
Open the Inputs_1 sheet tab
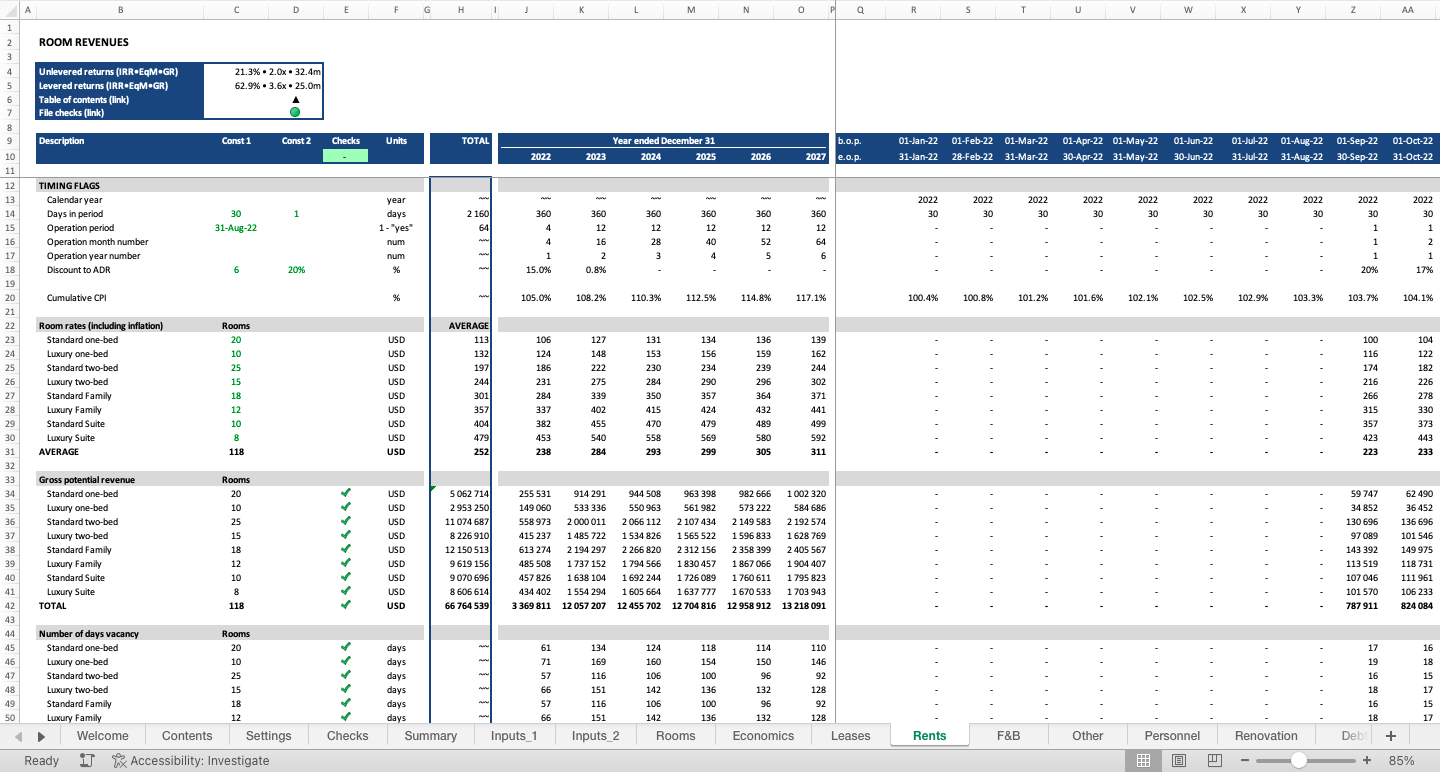514,736
